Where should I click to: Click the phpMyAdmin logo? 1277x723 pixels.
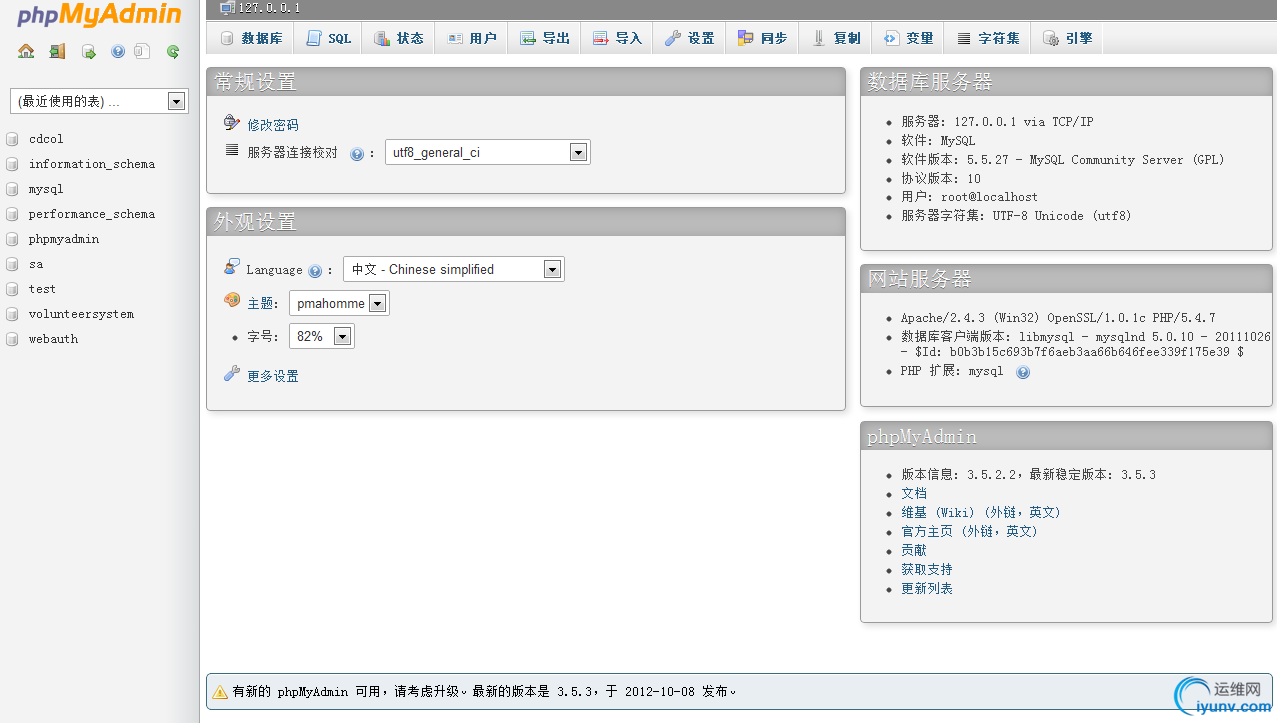click(x=100, y=16)
